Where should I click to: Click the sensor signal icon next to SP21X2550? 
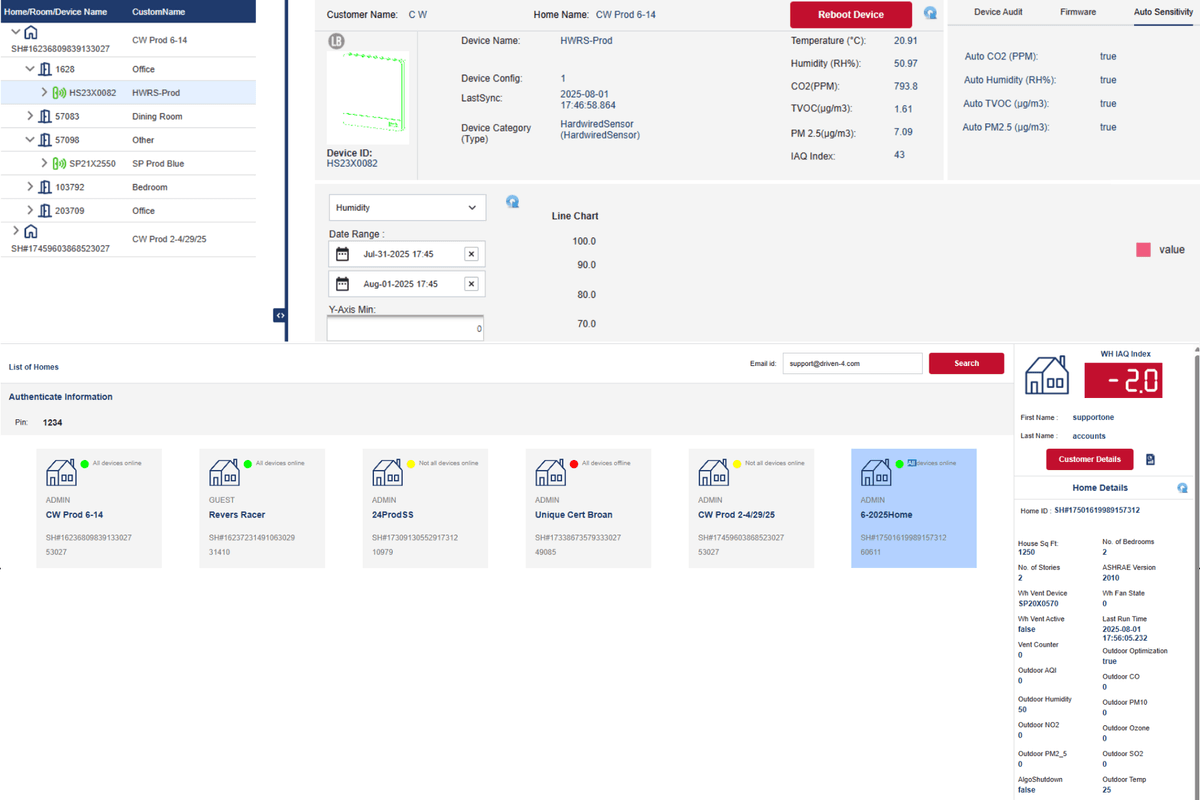[59, 163]
